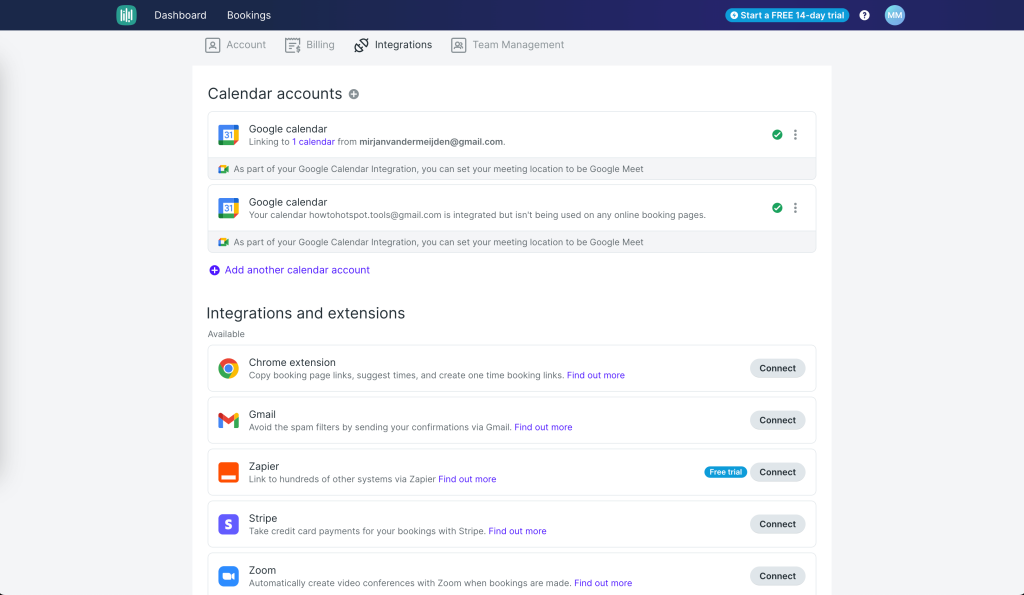Image resolution: width=1024 pixels, height=595 pixels.
Task: Open the Team Management tab
Action: coord(508,45)
